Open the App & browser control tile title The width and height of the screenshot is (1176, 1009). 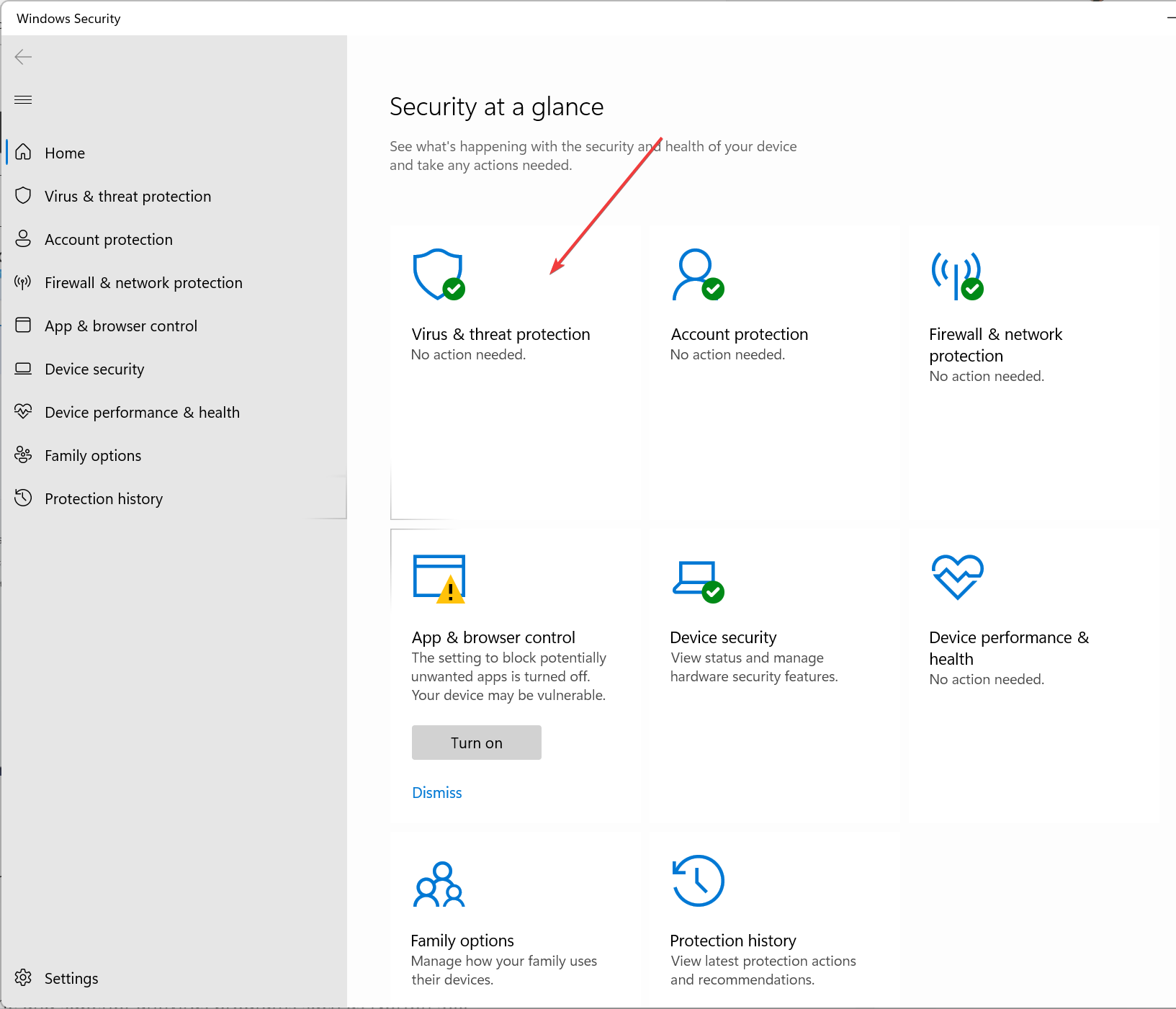(493, 637)
